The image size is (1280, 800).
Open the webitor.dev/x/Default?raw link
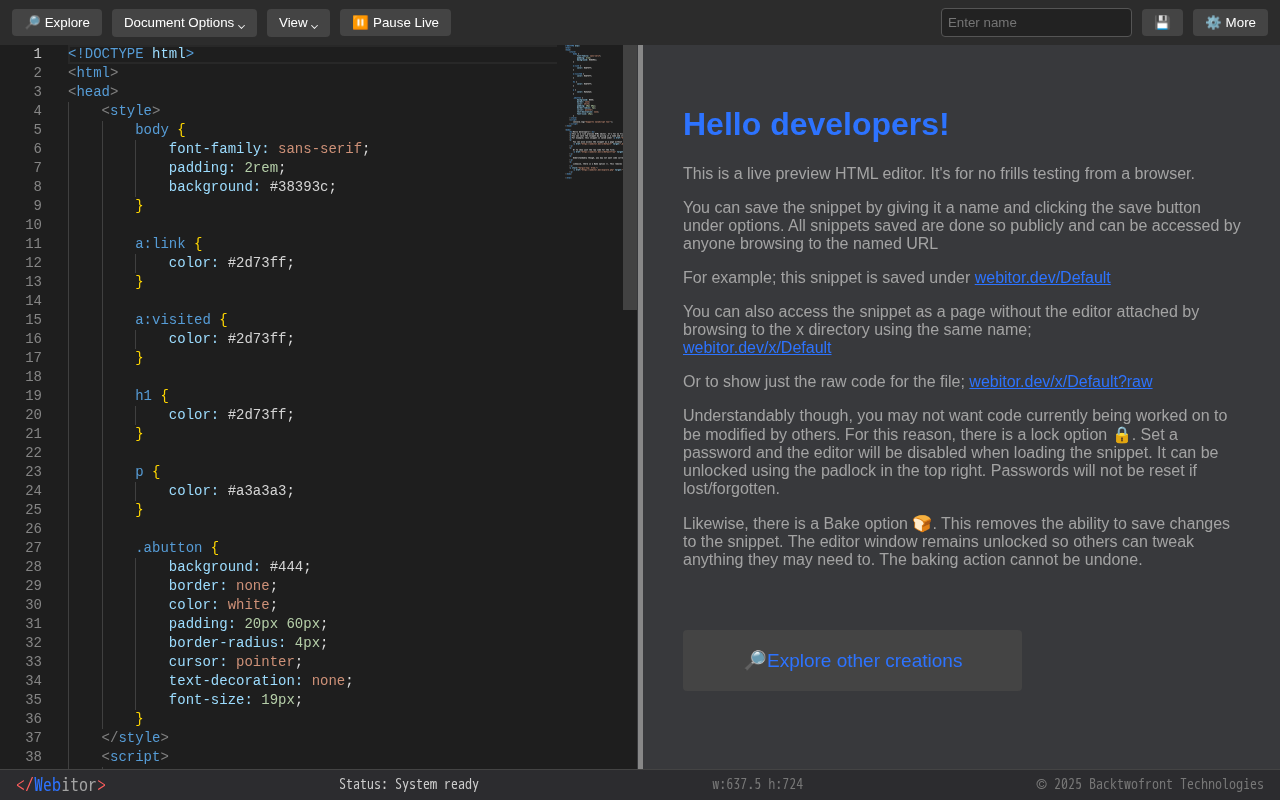point(1060,382)
